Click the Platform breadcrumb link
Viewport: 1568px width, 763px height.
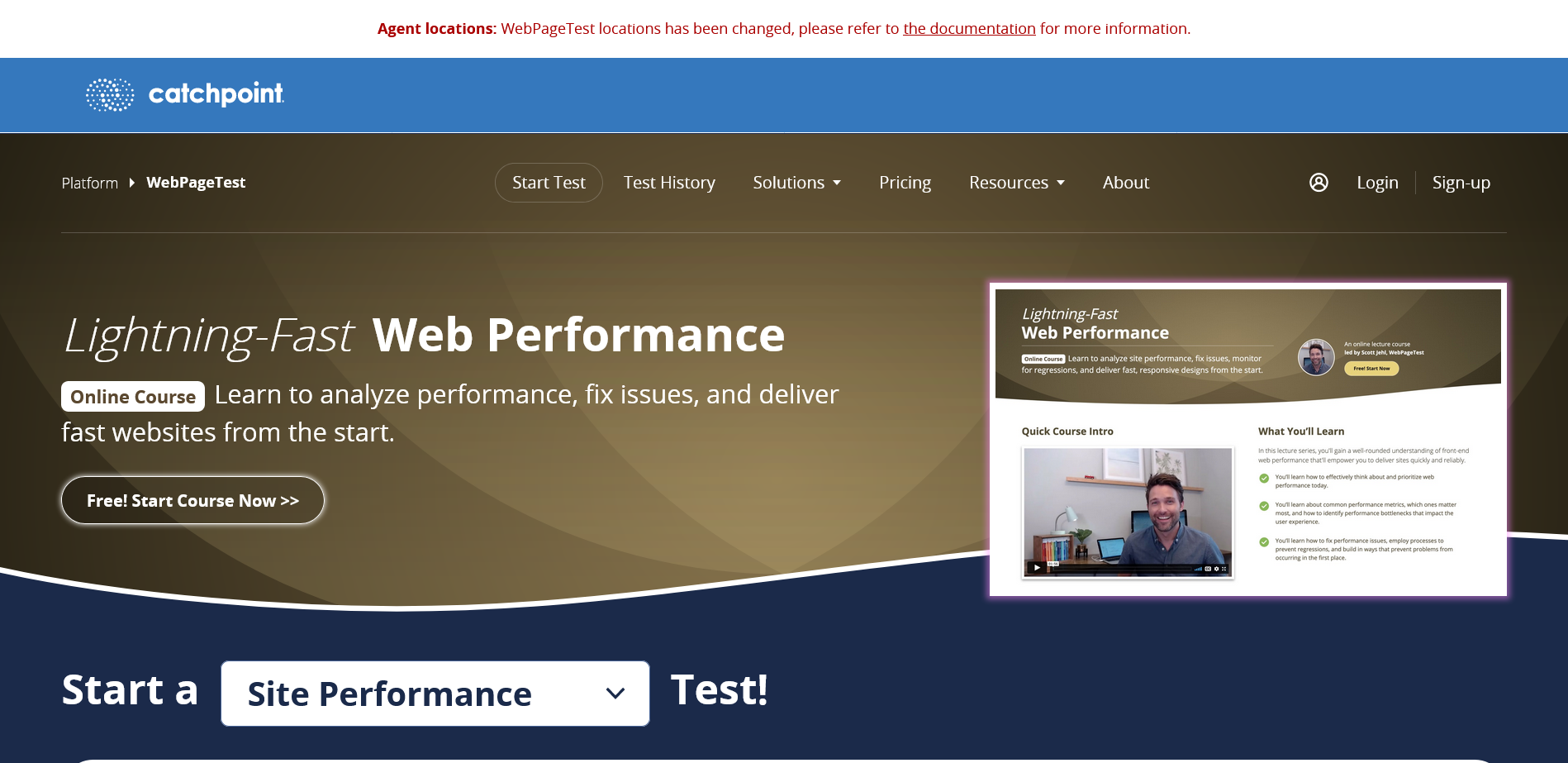coord(89,183)
